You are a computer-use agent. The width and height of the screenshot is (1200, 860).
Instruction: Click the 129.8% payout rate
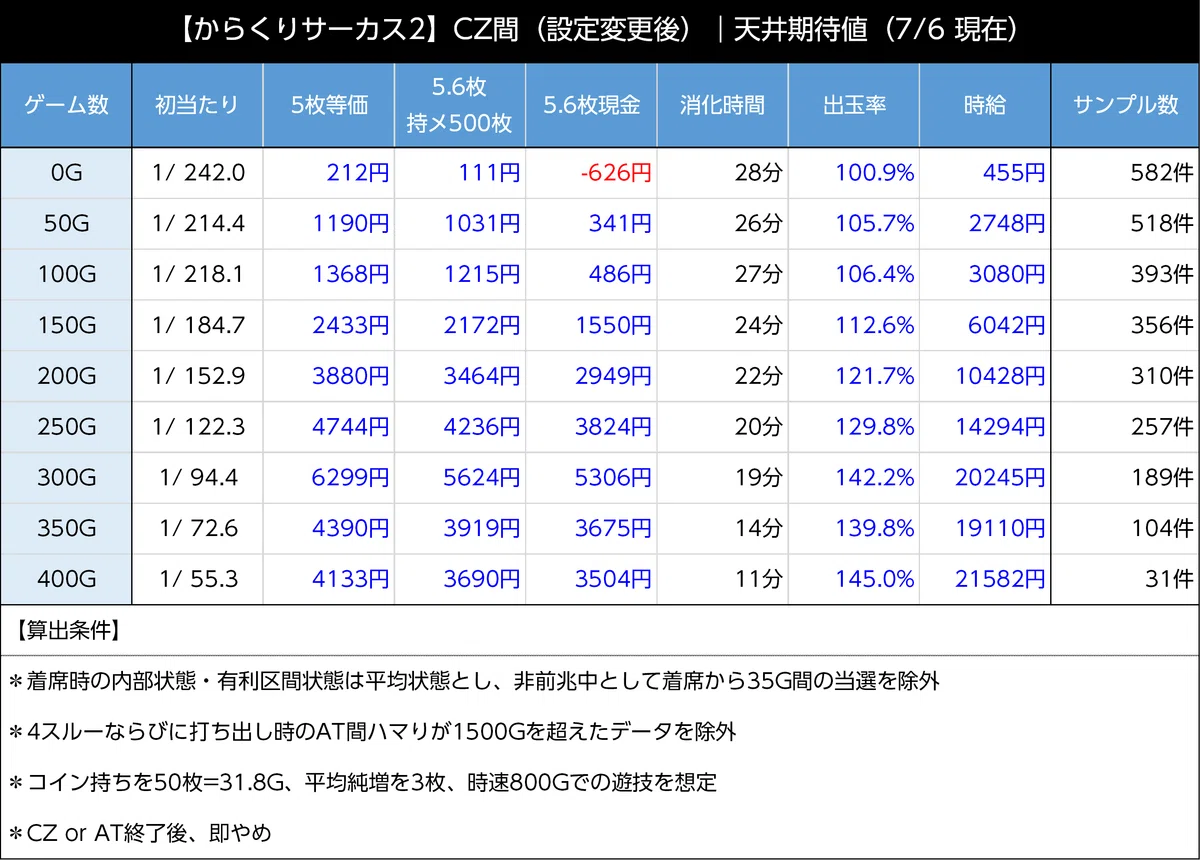pyautogui.click(x=875, y=427)
